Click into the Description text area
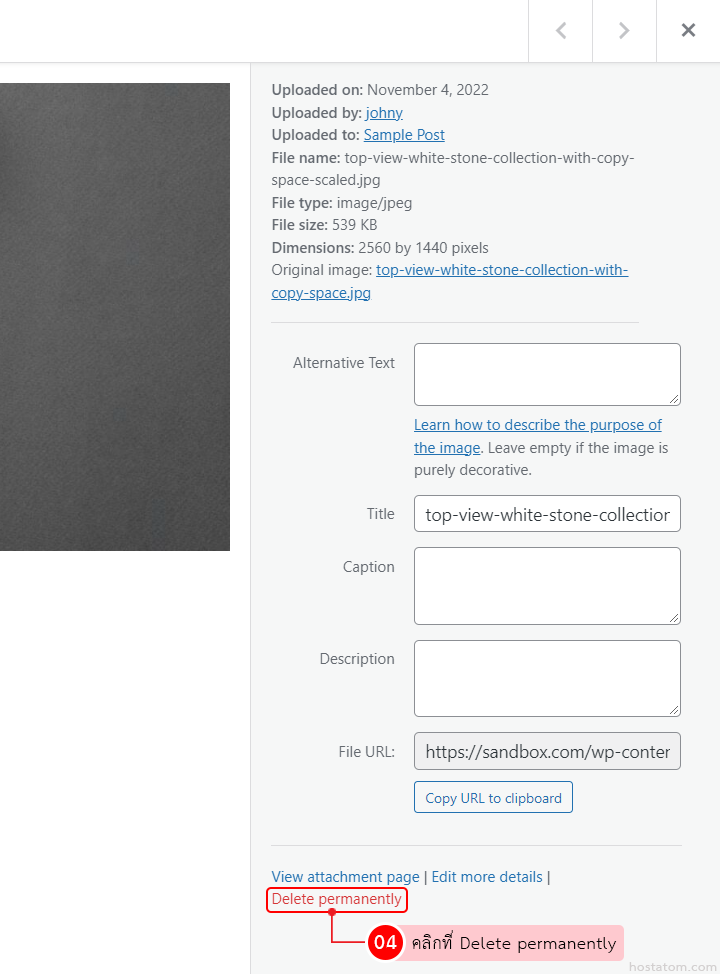 tap(546, 678)
